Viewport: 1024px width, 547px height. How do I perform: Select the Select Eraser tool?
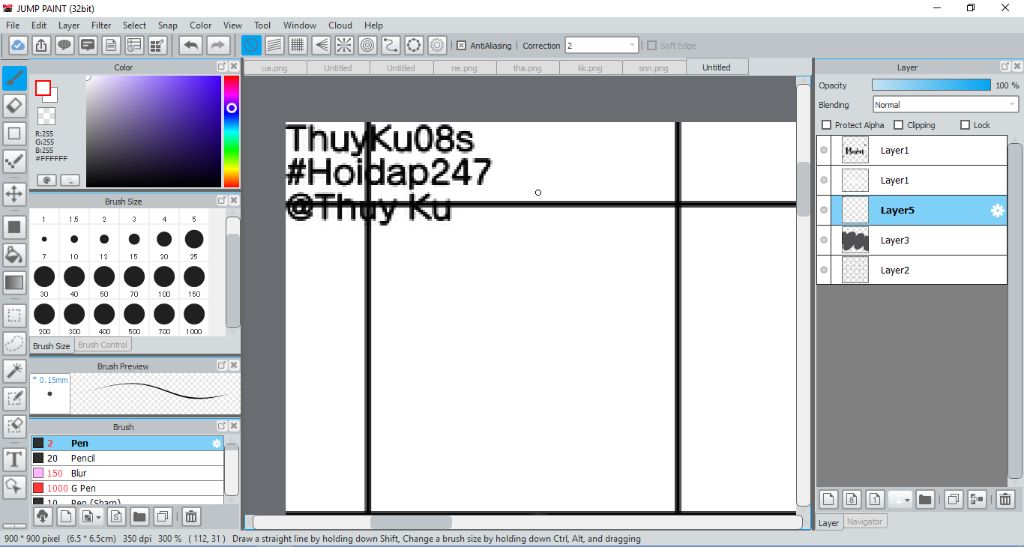click(14, 426)
